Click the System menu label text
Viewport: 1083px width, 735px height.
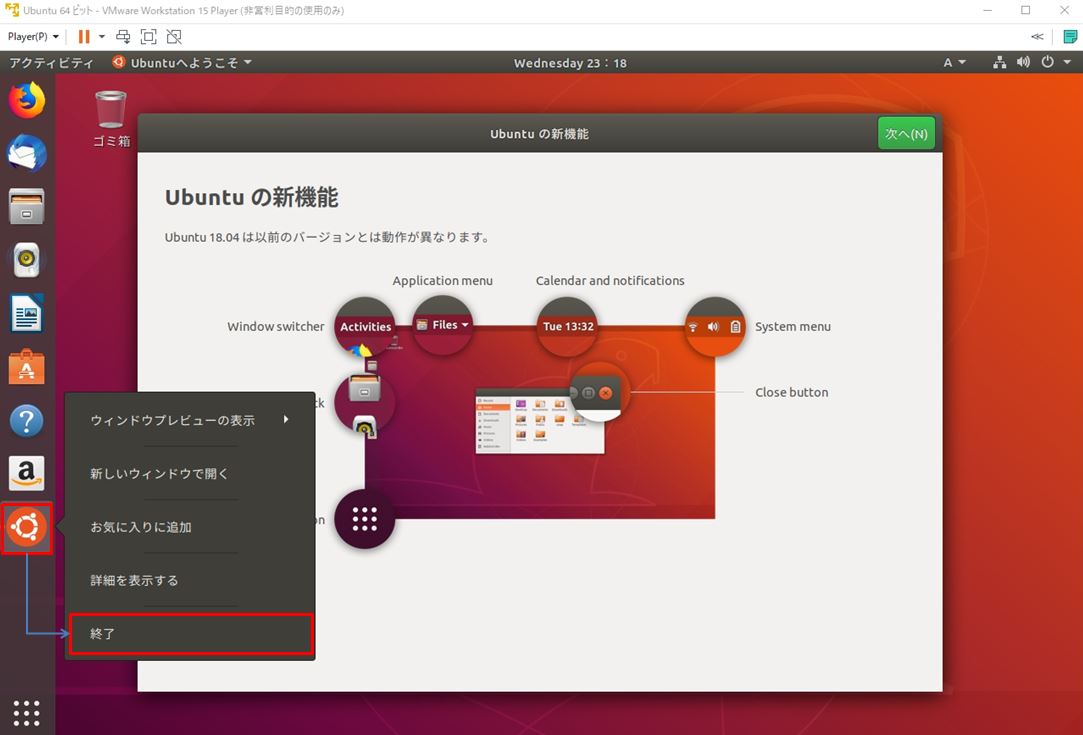click(x=792, y=327)
